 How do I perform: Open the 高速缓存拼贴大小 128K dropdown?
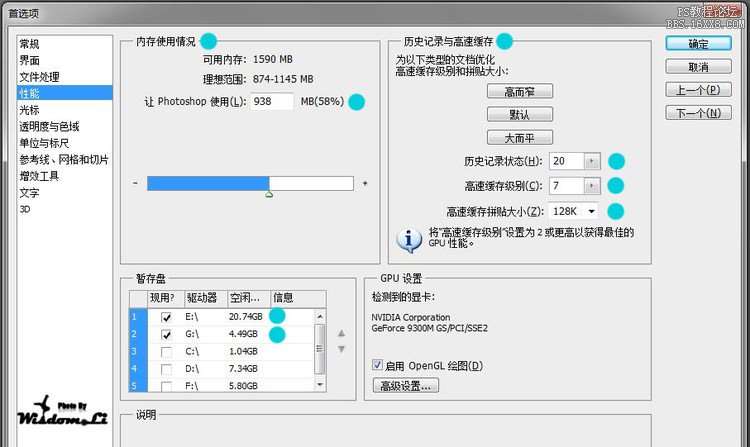click(x=575, y=211)
